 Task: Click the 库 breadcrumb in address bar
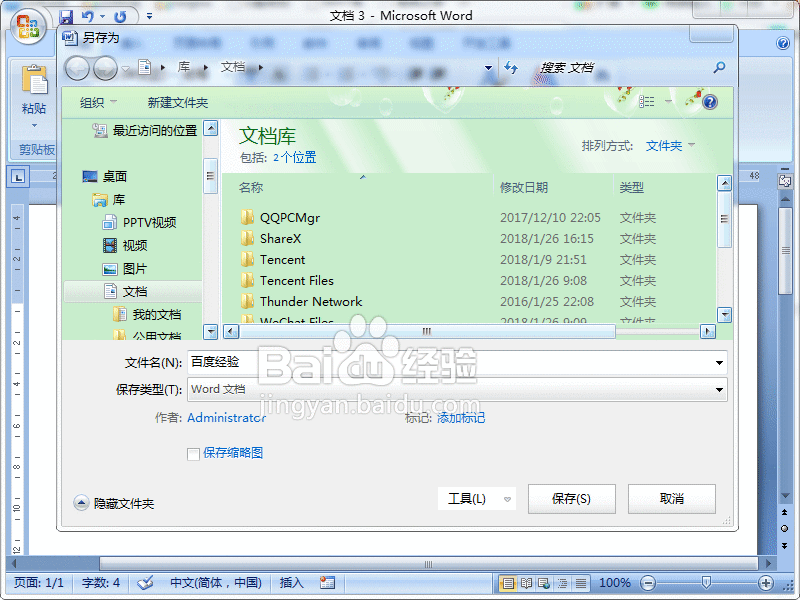(184, 67)
